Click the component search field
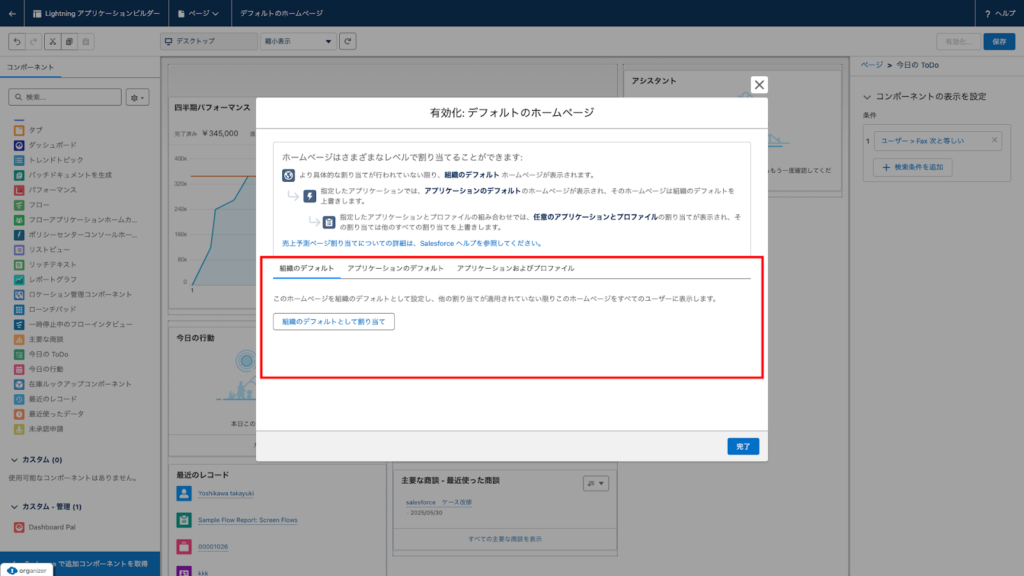This screenshot has height=576, width=1024. coord(65,97)
